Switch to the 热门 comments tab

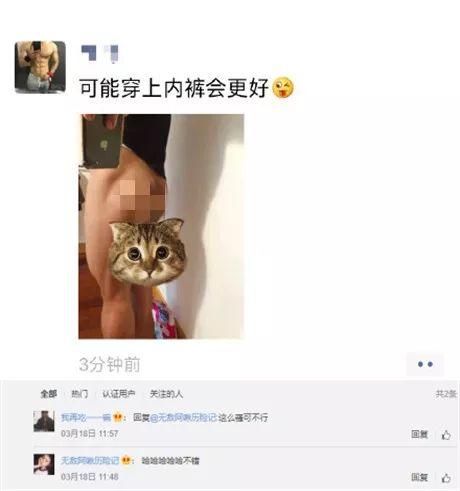(80, 394)
